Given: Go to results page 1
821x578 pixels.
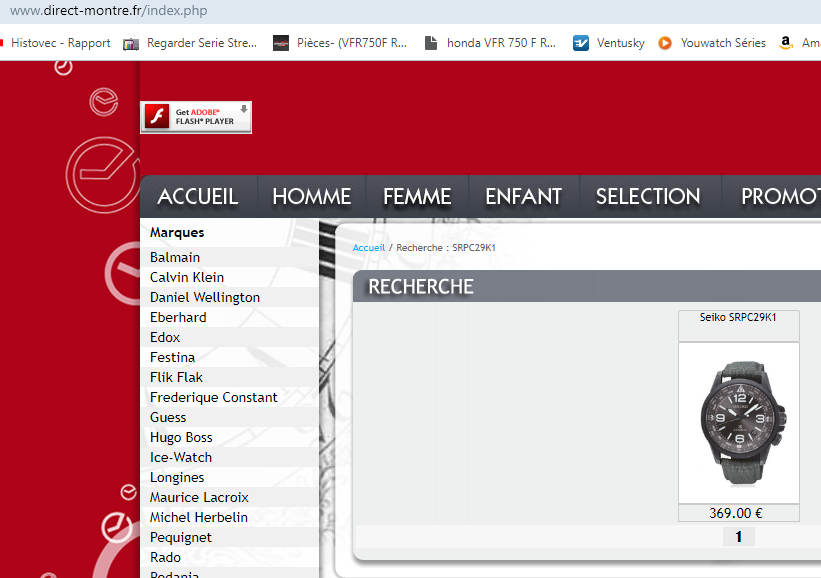Looking at the screenshot, I should pyautogui.click(x=739, y=537).
